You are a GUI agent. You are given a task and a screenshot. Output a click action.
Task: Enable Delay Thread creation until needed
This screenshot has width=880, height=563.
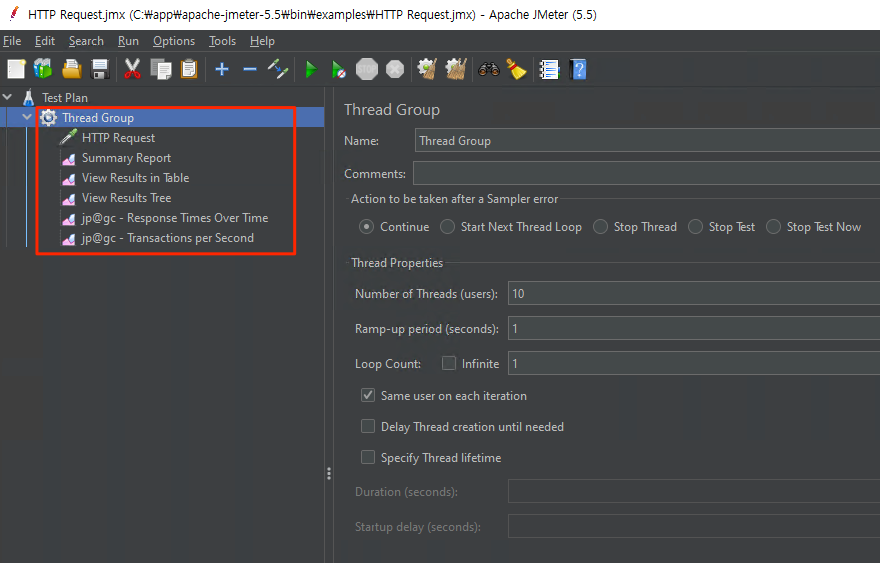click(x=368, y=427)
